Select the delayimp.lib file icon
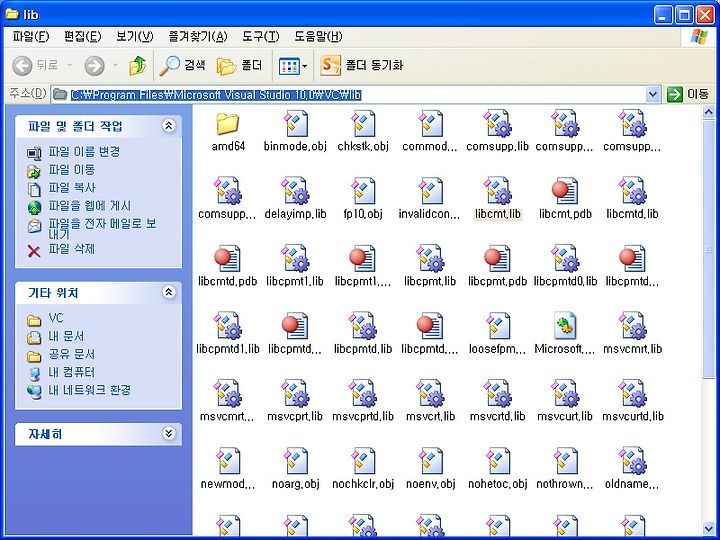720x540 pixels. click(295, 191)
